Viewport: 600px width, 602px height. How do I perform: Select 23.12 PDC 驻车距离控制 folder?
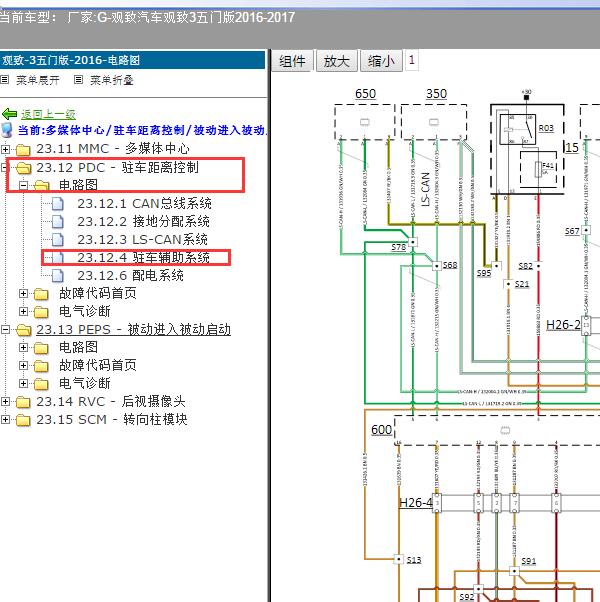(x=117, y=167)
